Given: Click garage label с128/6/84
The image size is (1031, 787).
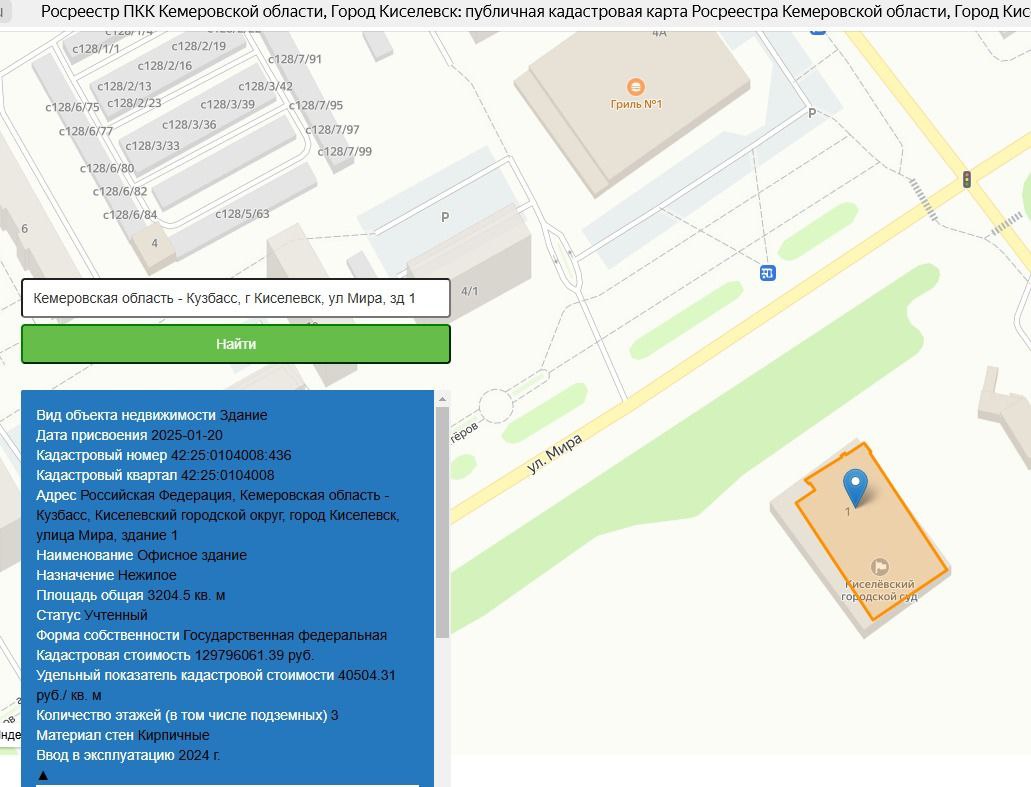Looking at the screenshot, I should (x=130, y=215).
